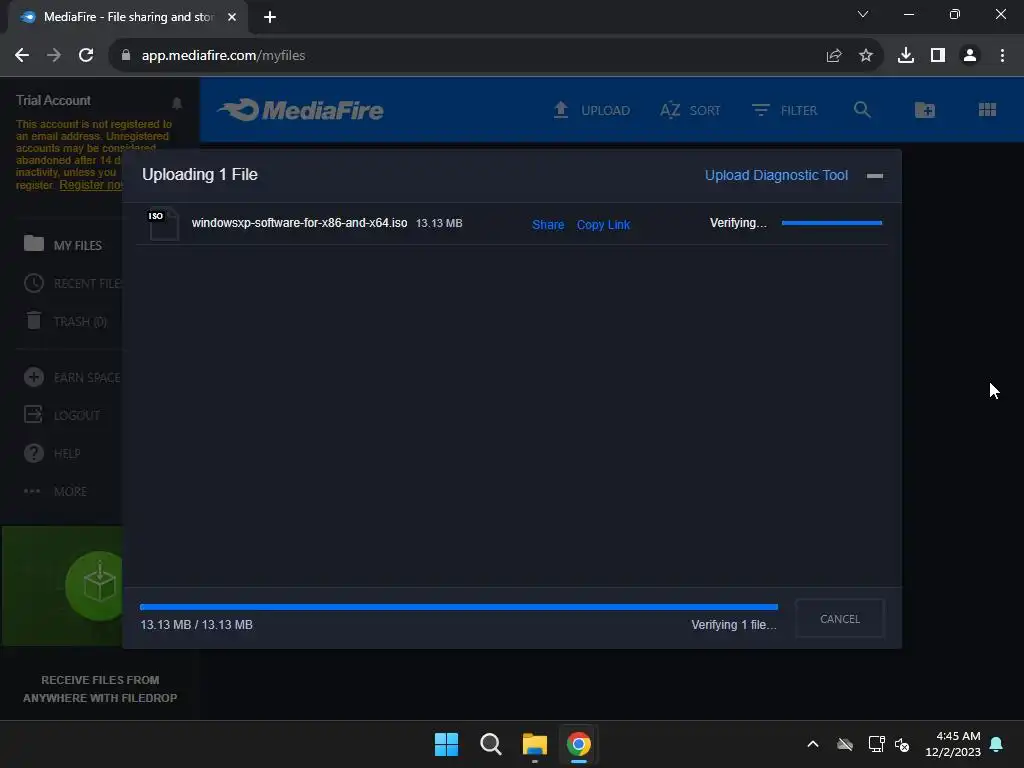Open the clock and date panel
1024x768 pixels.
pyautogui.click(x=953, y=744)
